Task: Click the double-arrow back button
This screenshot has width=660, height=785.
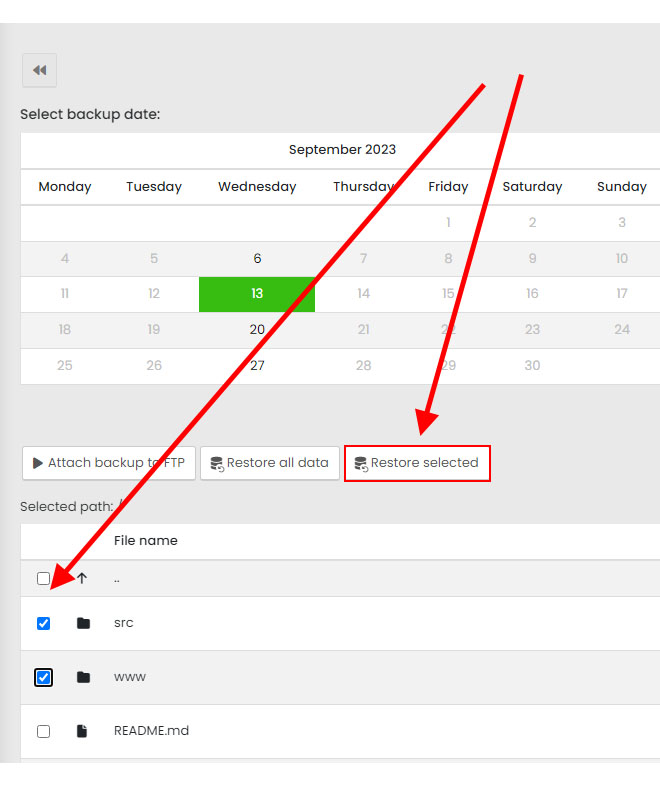Action: tap(39, 70)
